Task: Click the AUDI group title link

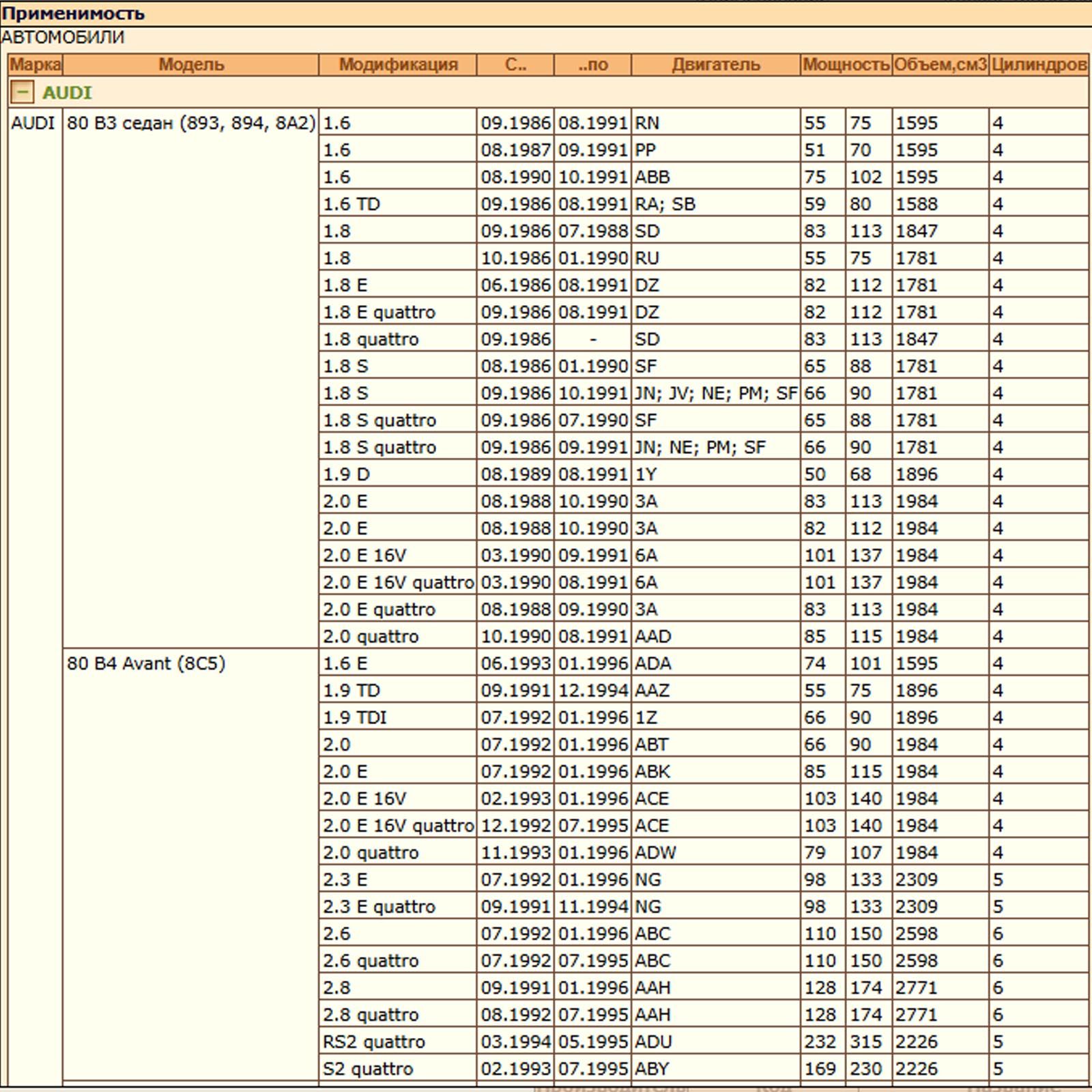Action: click(67, 92)
